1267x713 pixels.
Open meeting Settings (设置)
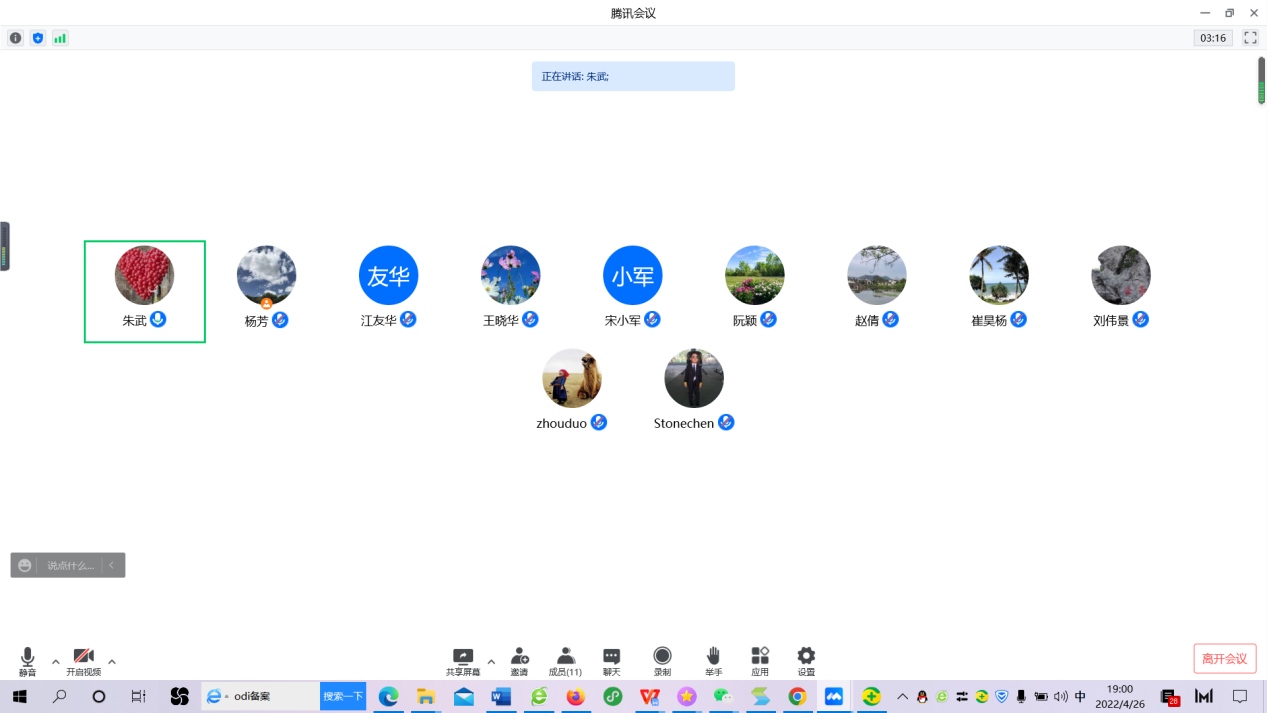point(806,660)
